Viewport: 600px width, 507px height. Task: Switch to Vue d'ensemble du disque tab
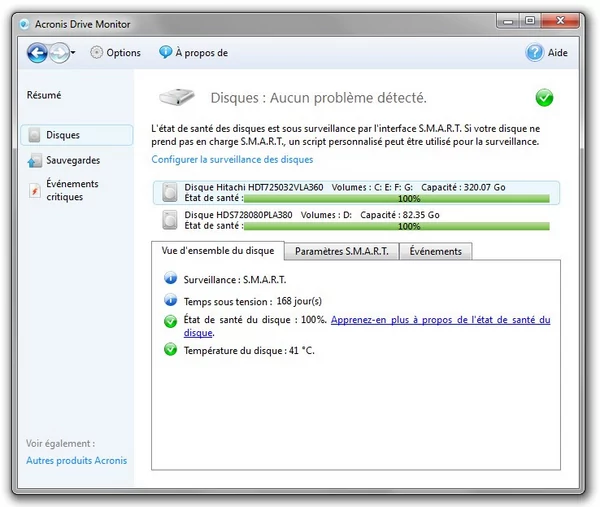pos(218,251)
